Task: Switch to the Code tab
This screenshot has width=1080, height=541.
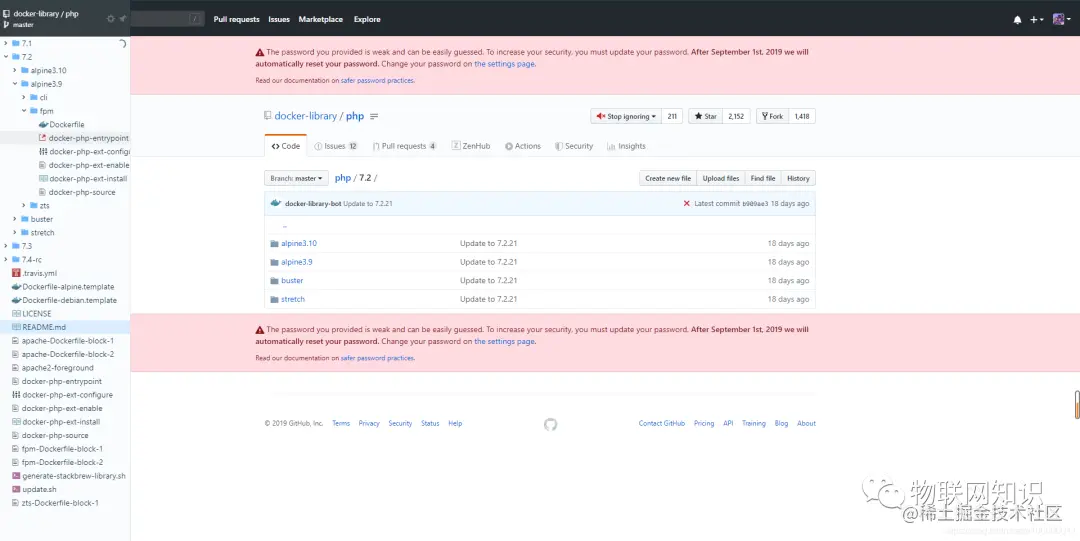Action: point(286,146)
